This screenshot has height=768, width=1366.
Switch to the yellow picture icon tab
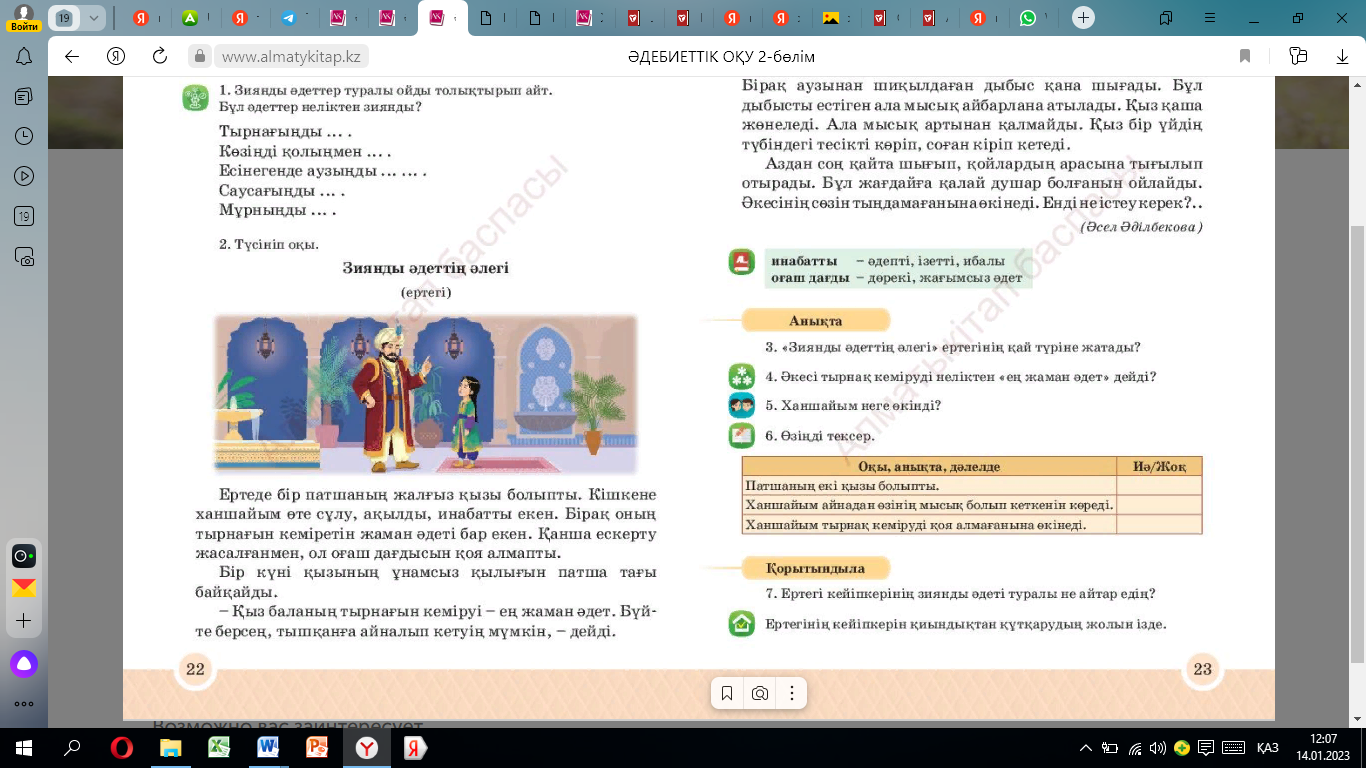(x=831, y=18)
